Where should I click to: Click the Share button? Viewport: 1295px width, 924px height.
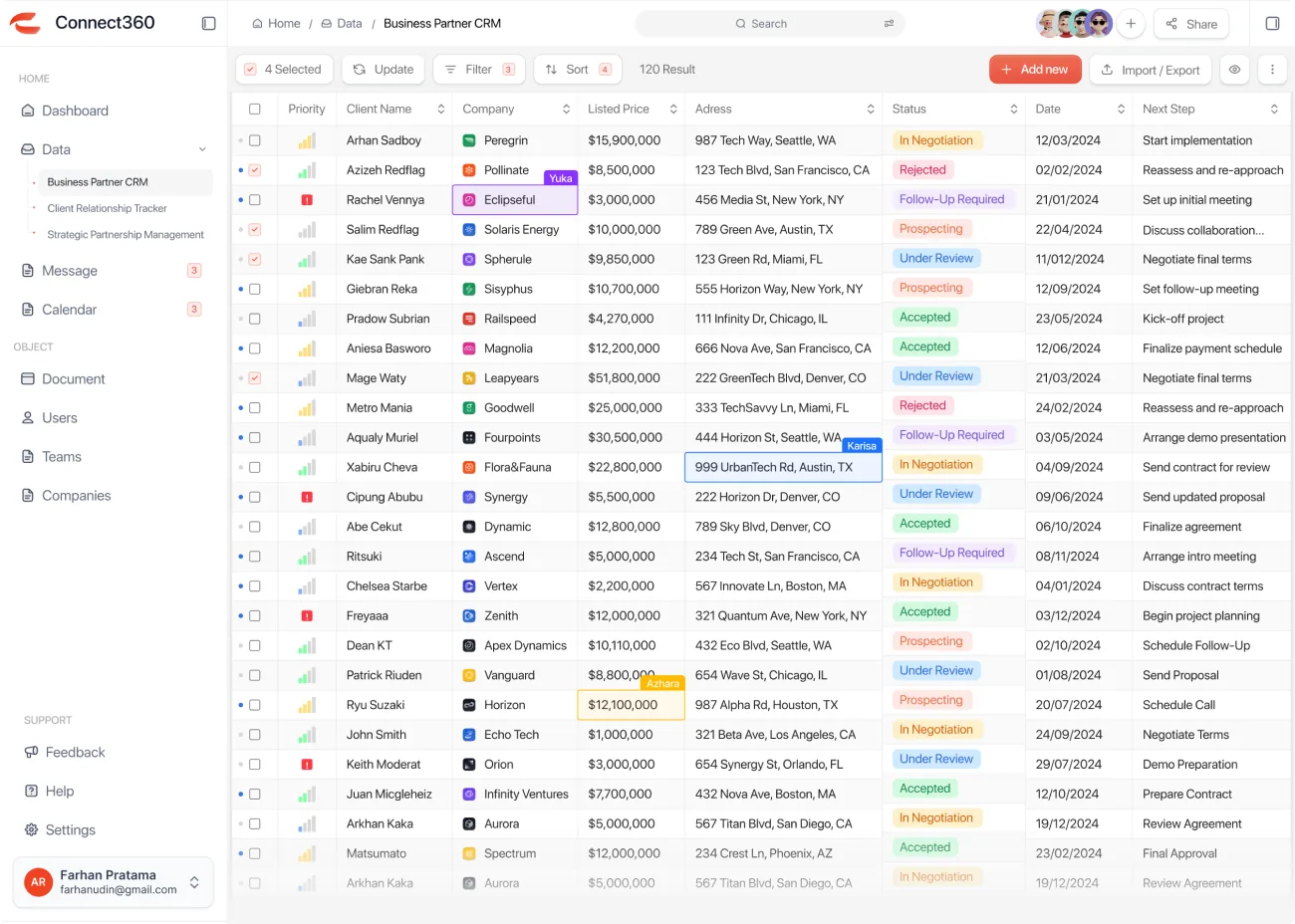pos(1191,24)
